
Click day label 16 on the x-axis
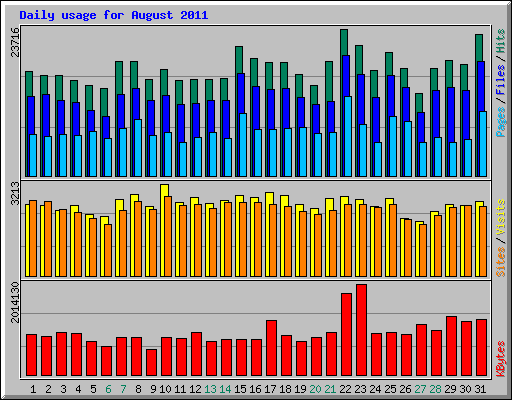coord(255,389)
